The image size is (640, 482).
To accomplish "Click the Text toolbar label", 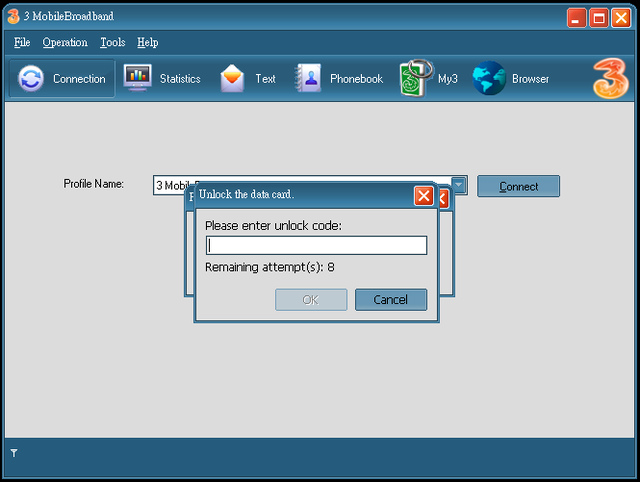I will click(265, 78).
